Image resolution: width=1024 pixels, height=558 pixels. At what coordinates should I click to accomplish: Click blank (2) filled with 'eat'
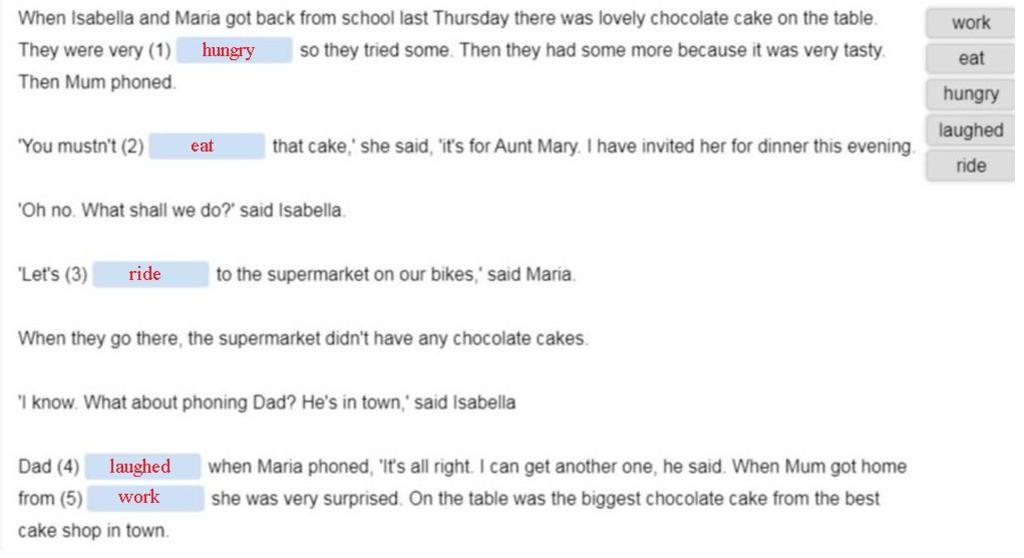(x=206, y=146)
